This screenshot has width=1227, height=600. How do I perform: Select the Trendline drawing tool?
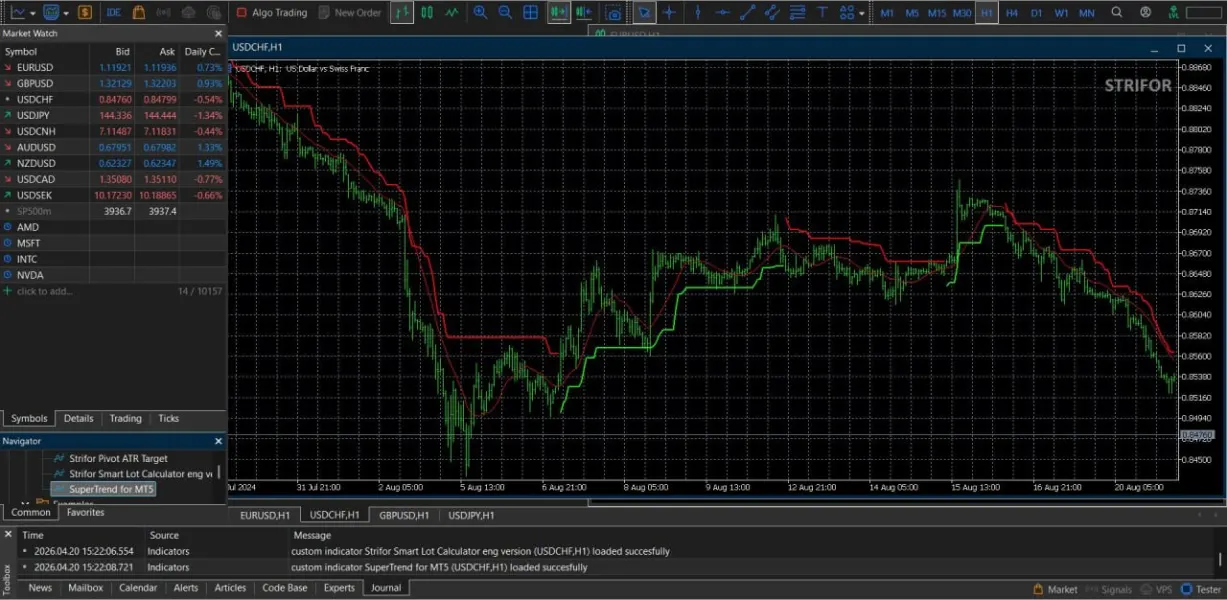click(746, 13)
